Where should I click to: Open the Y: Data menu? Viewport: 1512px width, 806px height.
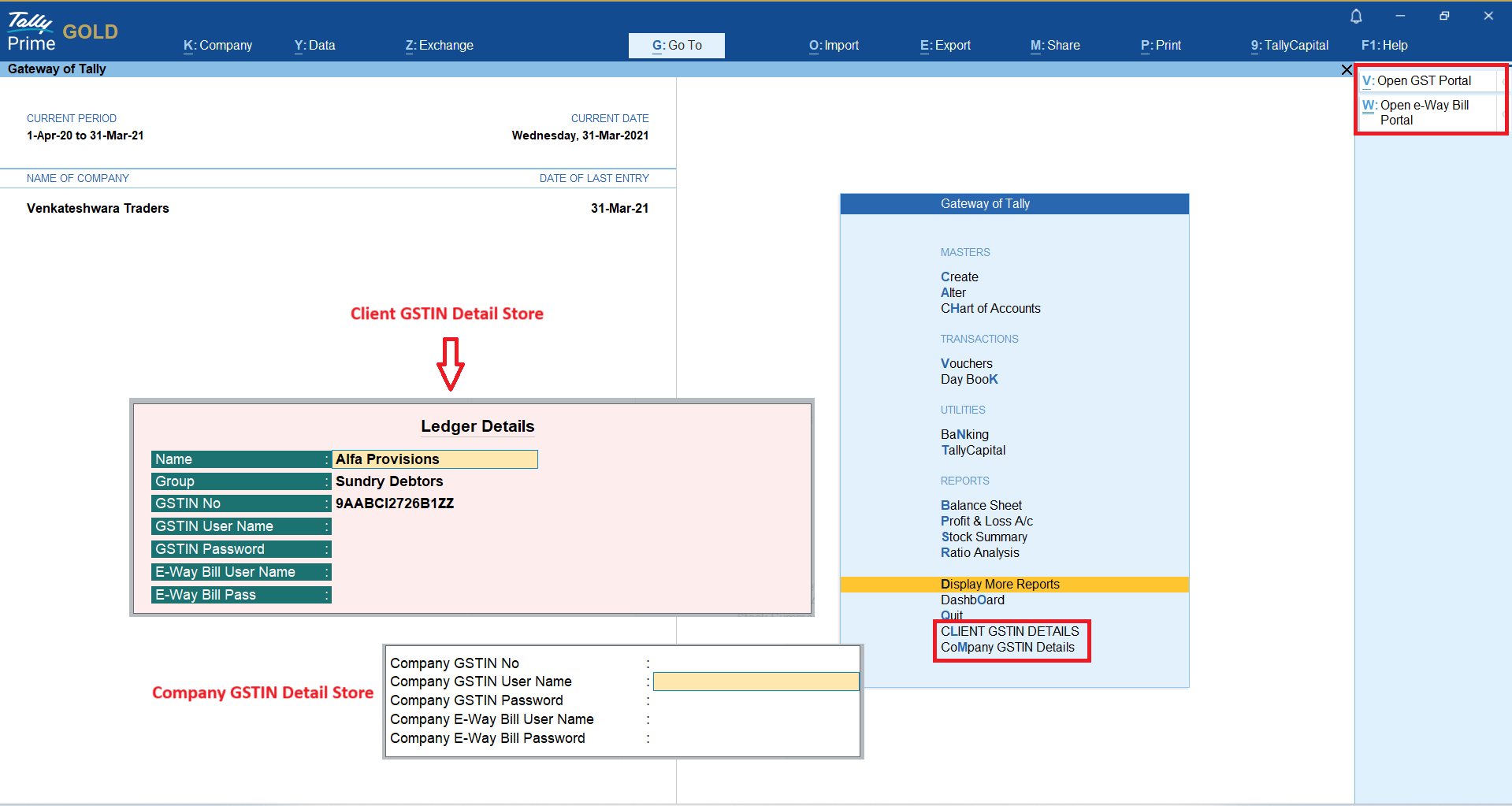coord(315,46)
